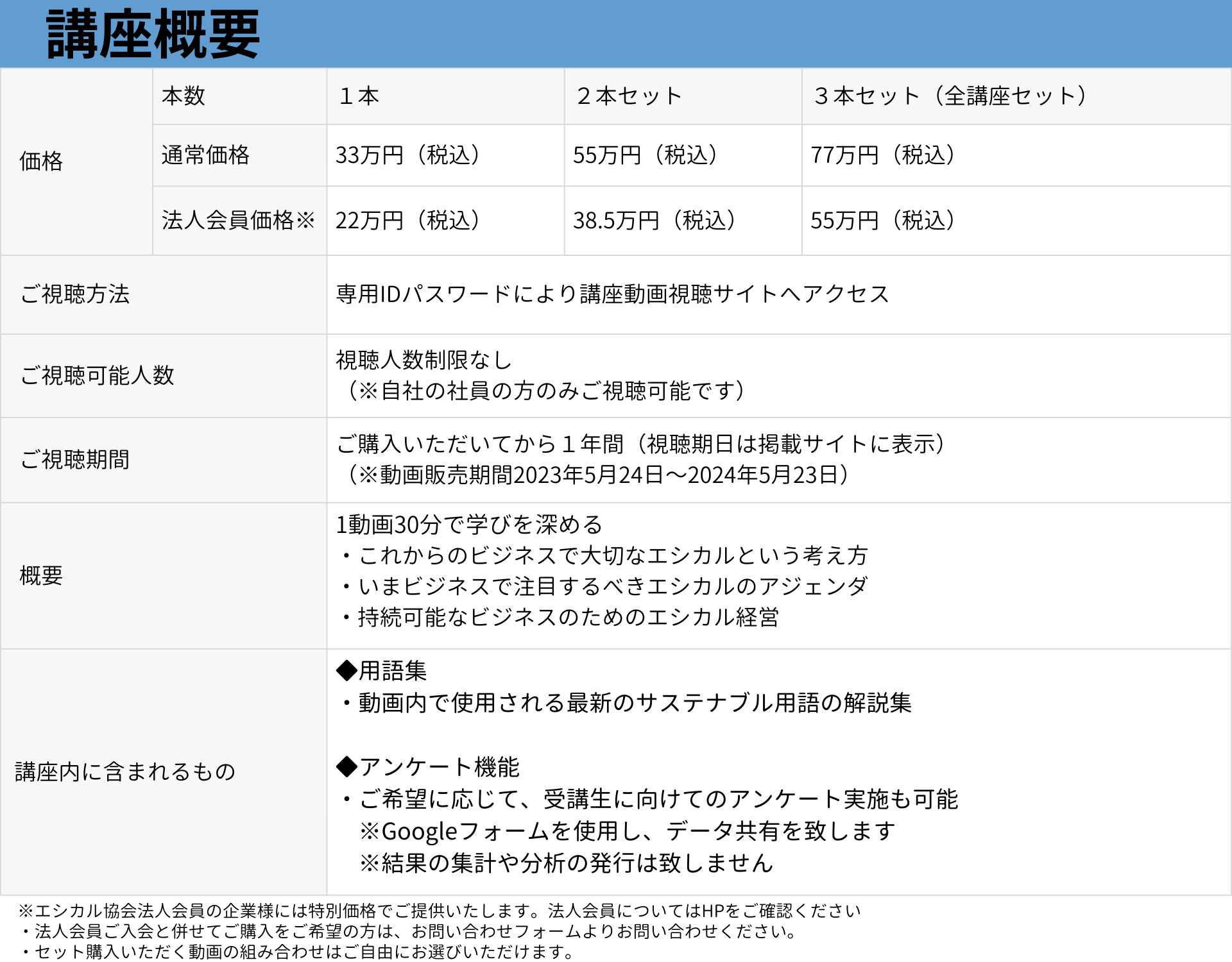Click the 22万円(税込) member price

tap(408, 221)
